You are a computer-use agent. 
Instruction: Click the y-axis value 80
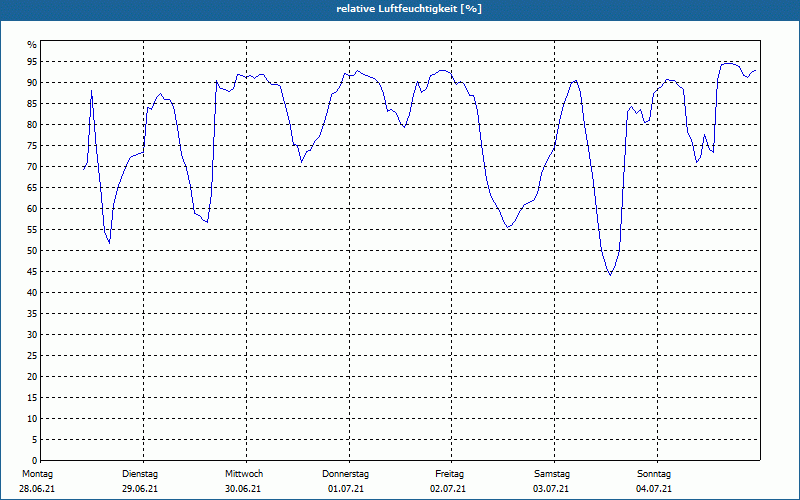click(x=32, y=124)
